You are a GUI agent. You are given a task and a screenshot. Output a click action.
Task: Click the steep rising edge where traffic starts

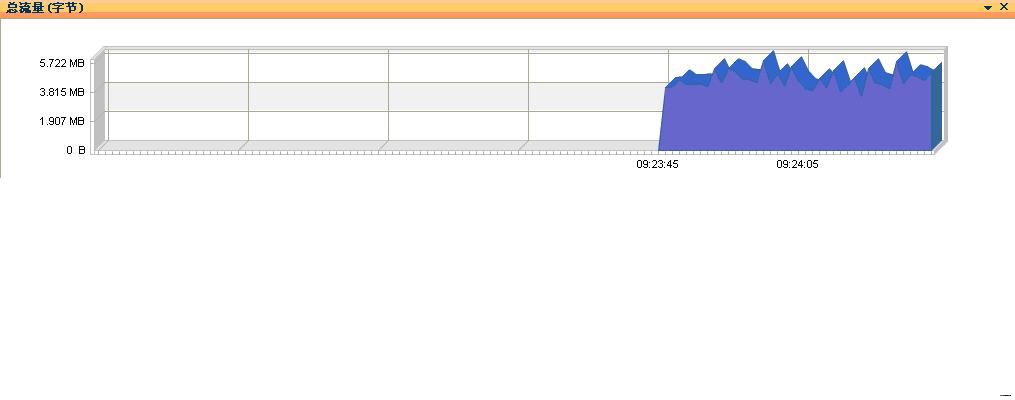click(x=663, y=120)
